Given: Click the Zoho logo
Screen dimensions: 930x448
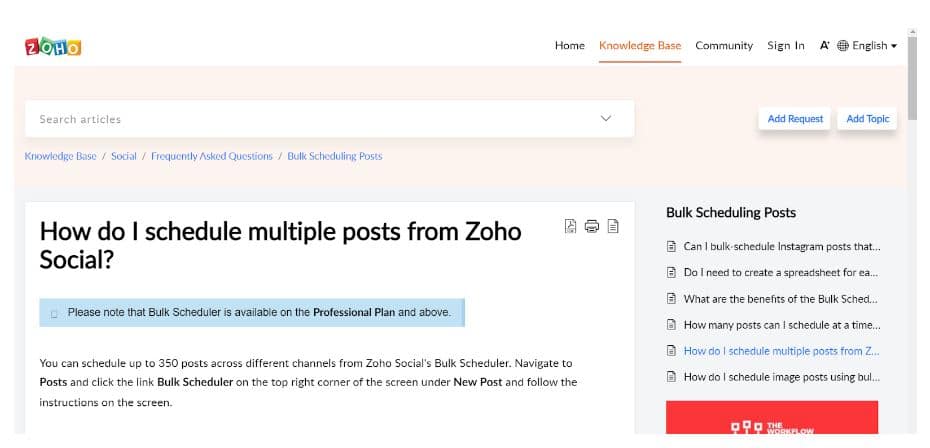Looking at the screenshot, I should (x=53, y=46).
